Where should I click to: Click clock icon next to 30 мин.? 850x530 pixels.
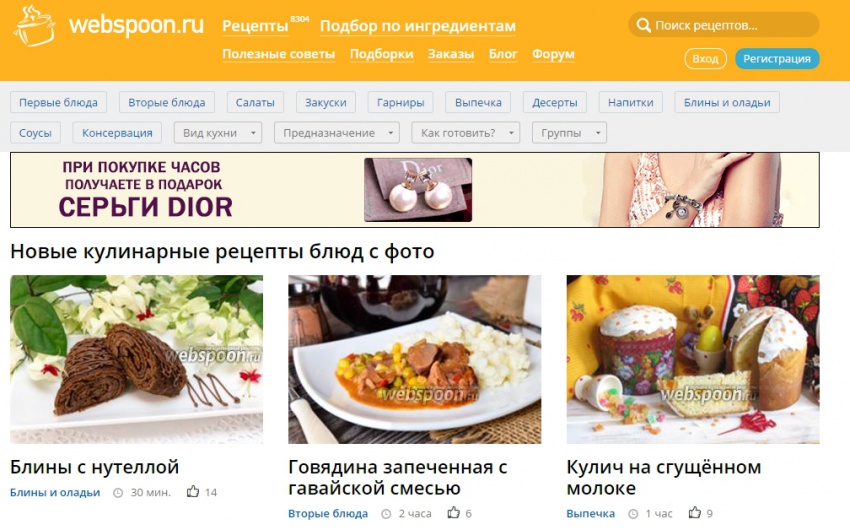(x=118, y=493)
